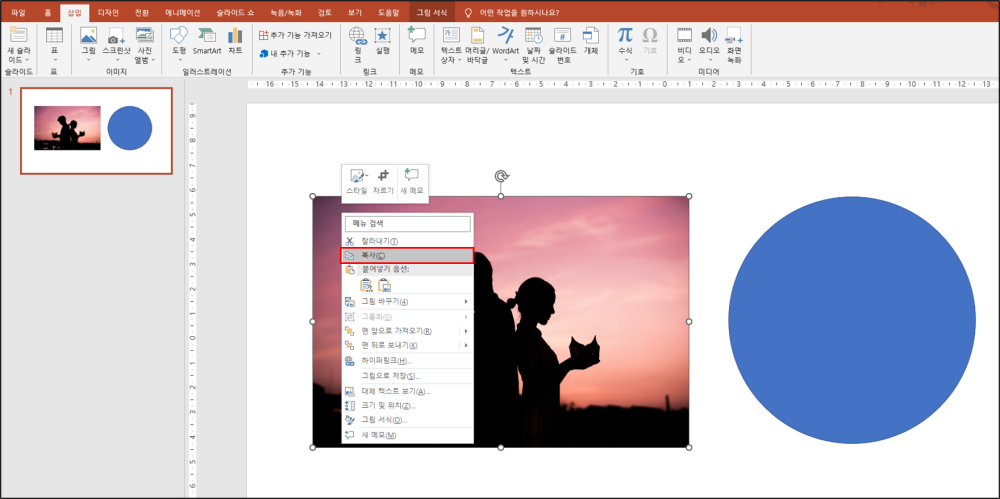The height and width of the screenshot is (499, 1000).
Task: Select the blue circle shape on slide
Action: (851, 320)
